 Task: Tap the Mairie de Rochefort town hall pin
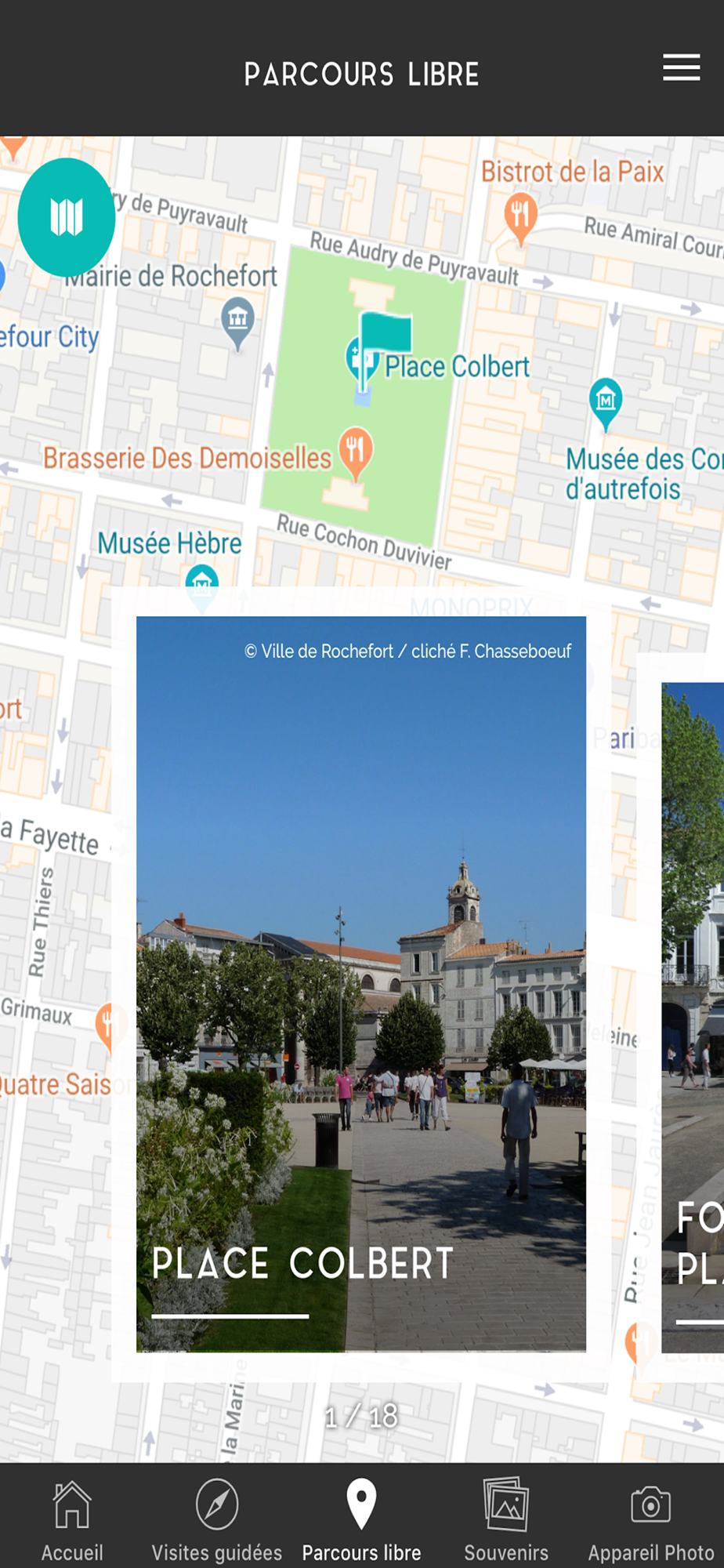(238, 322)
